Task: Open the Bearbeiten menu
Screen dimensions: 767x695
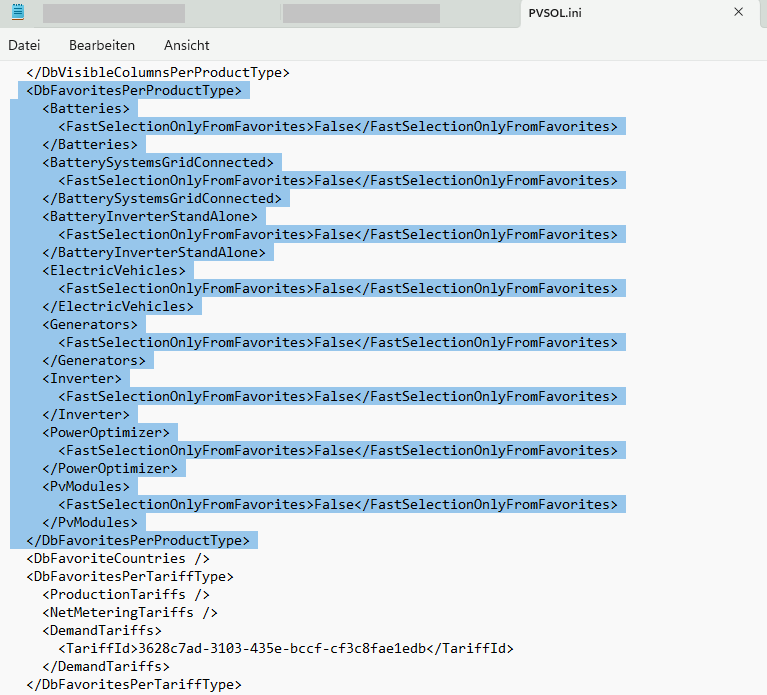Action: (102, 46)
